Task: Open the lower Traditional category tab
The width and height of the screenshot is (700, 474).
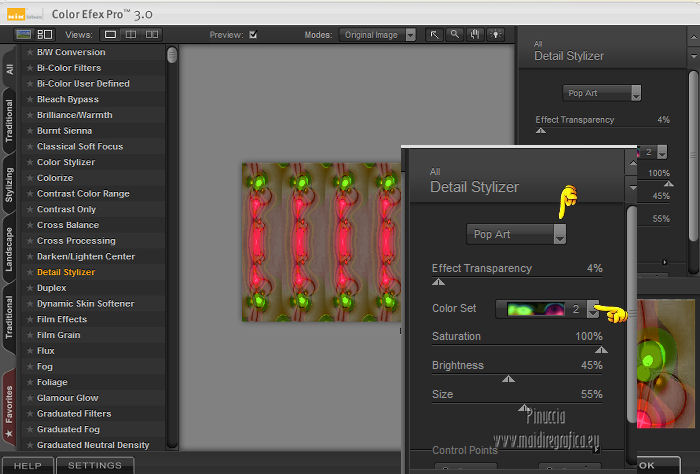Action: pyautogui.click(x=9, y=317)
